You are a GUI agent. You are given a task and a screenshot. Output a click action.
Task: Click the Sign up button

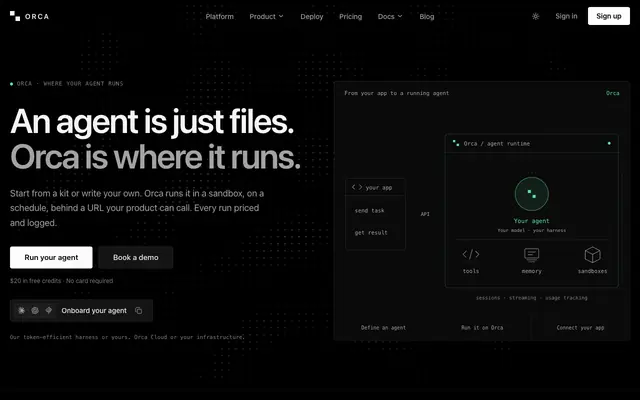coord(609,16)
